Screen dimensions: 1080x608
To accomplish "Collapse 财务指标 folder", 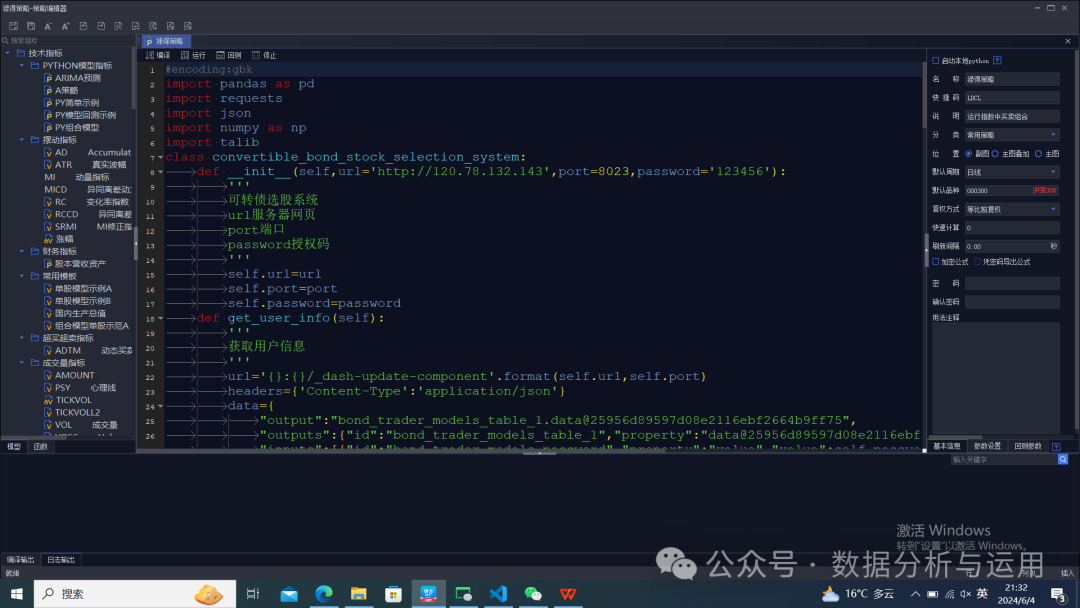I will [21, 251].
